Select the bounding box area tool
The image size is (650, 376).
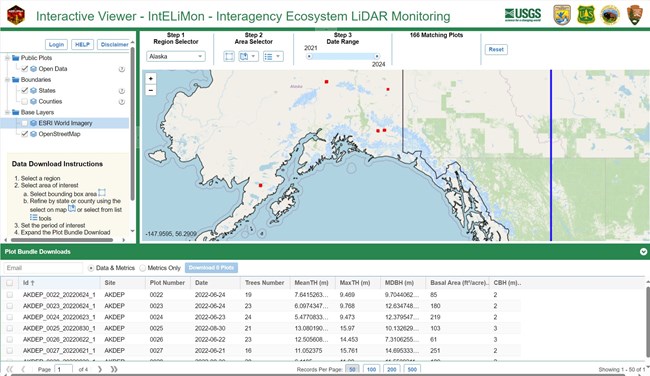[x=229, y=56]
